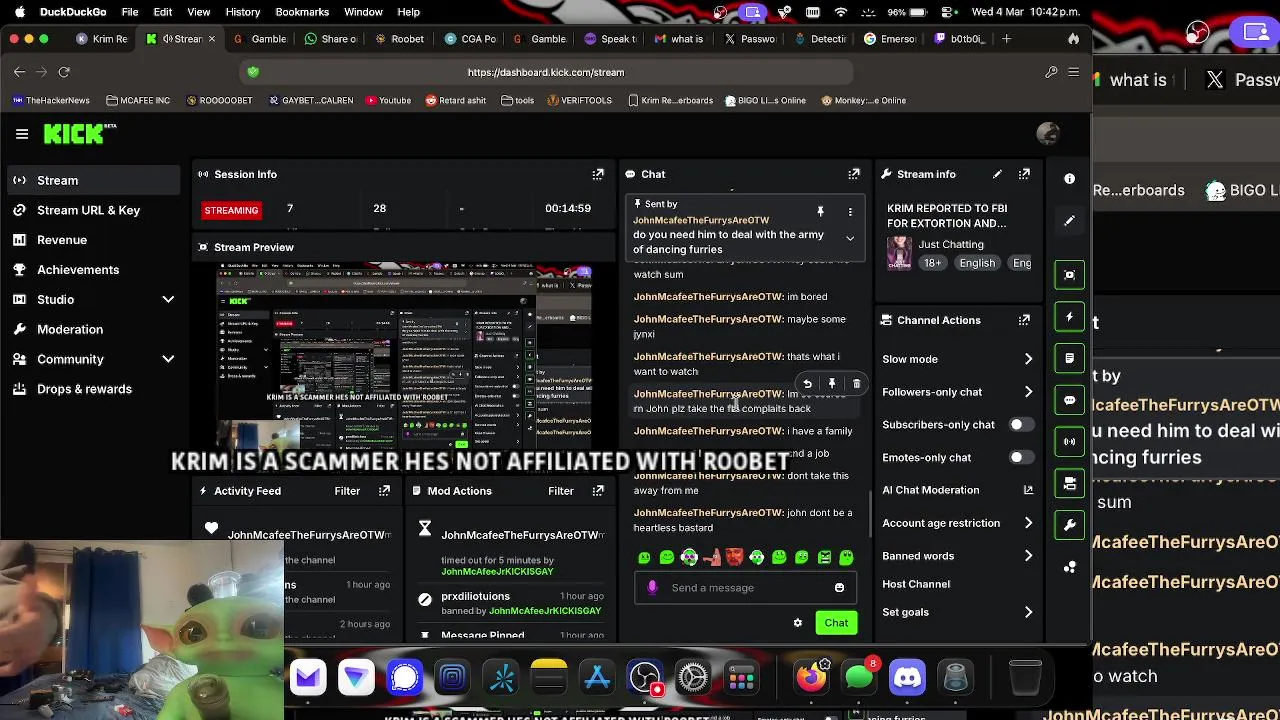Reply to the hovered chat message

pyautogui.click(x=807, y=384)
